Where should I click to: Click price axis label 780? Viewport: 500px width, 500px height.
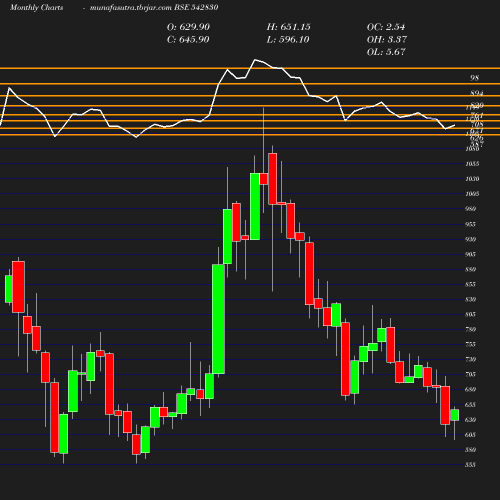pos(470,329)
